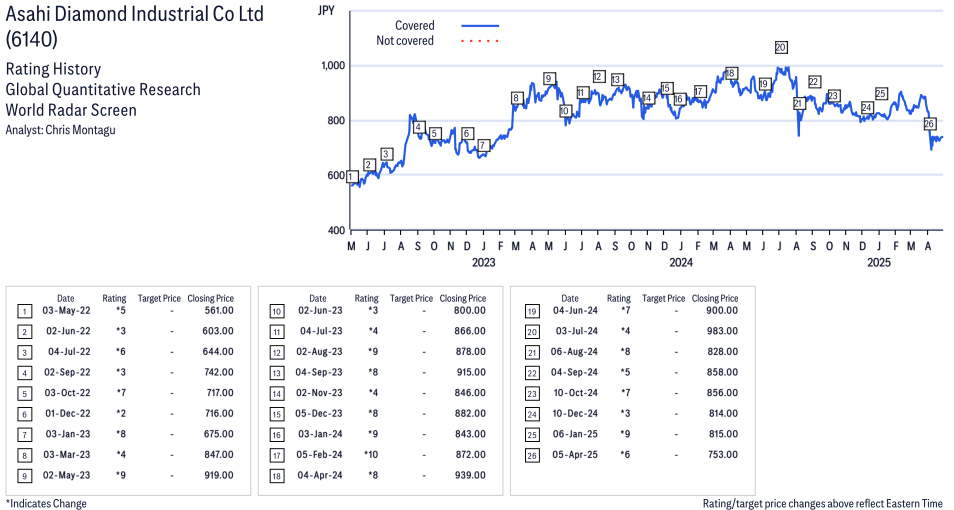This screenshot has width=954, height=510.
Task: Click rating *10 in the 05-Feb-24 row
Action: click(371, 454)
